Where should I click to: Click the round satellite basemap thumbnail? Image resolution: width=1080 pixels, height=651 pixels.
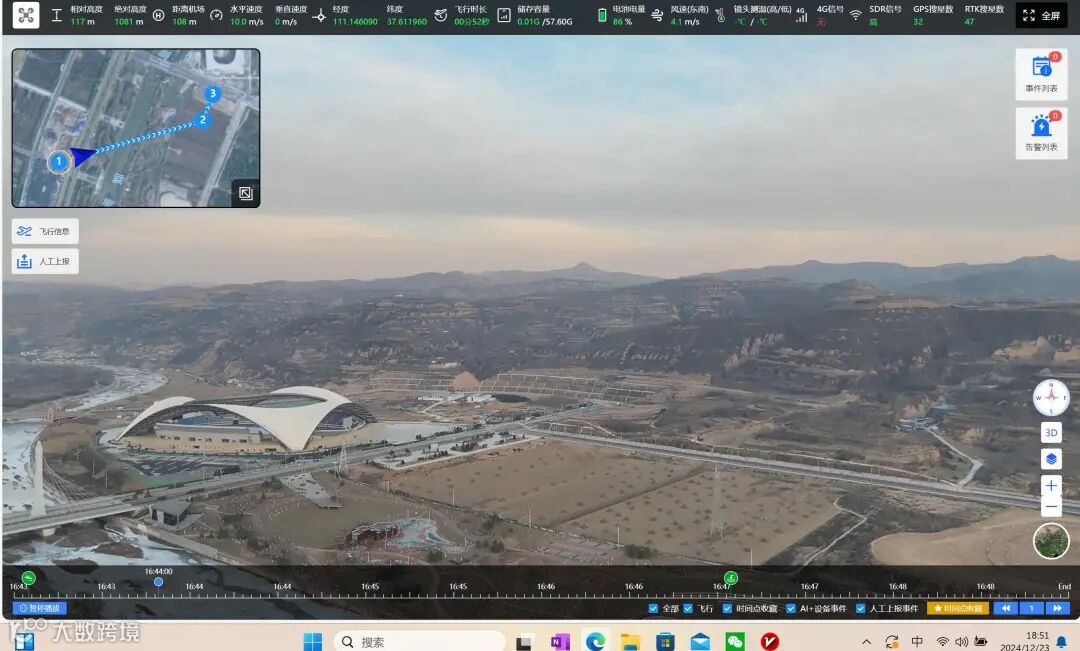1051,541
